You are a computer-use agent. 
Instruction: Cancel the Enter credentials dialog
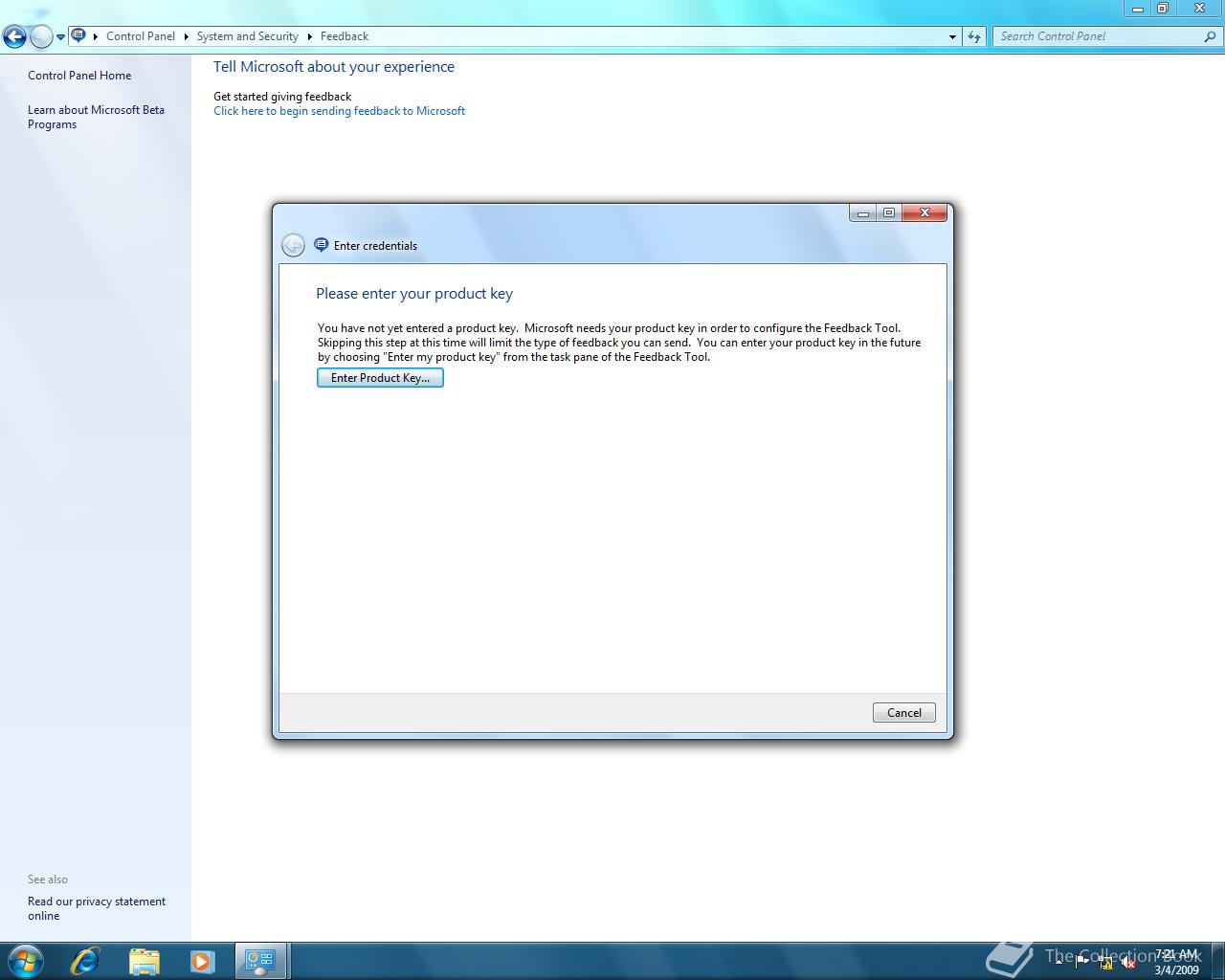[903, 713]
